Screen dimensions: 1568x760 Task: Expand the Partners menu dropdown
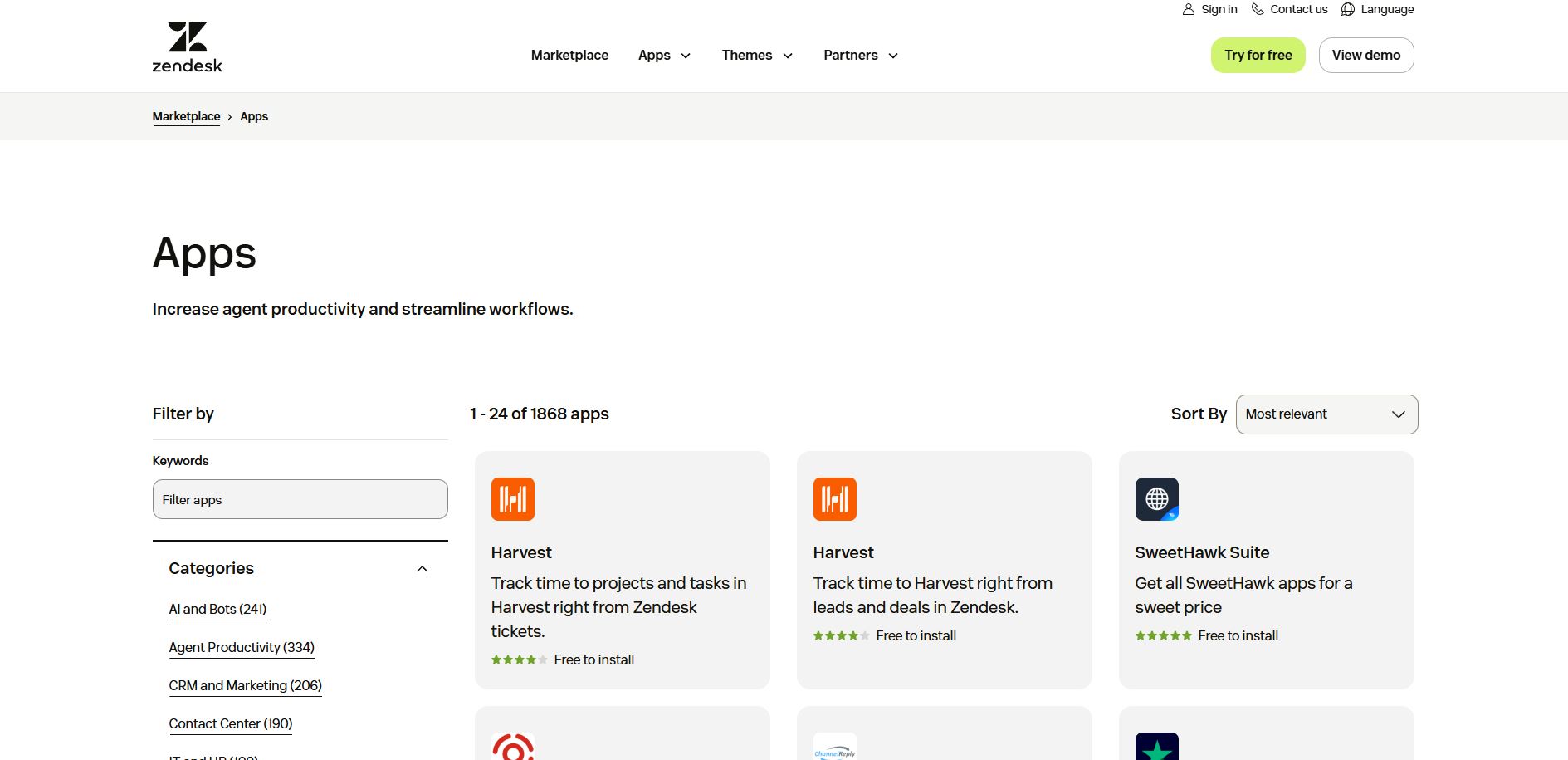tap(861, 55)
